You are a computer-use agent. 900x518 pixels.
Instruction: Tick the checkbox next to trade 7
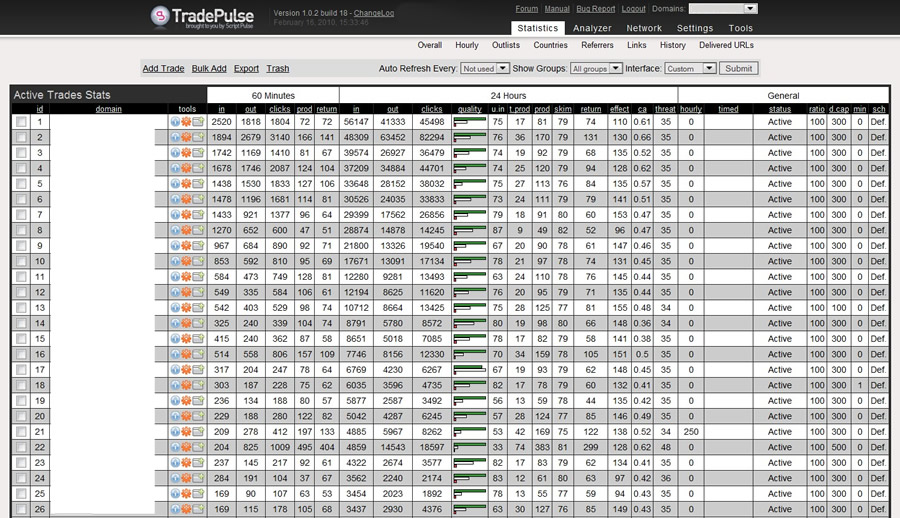tap(21, 215)
